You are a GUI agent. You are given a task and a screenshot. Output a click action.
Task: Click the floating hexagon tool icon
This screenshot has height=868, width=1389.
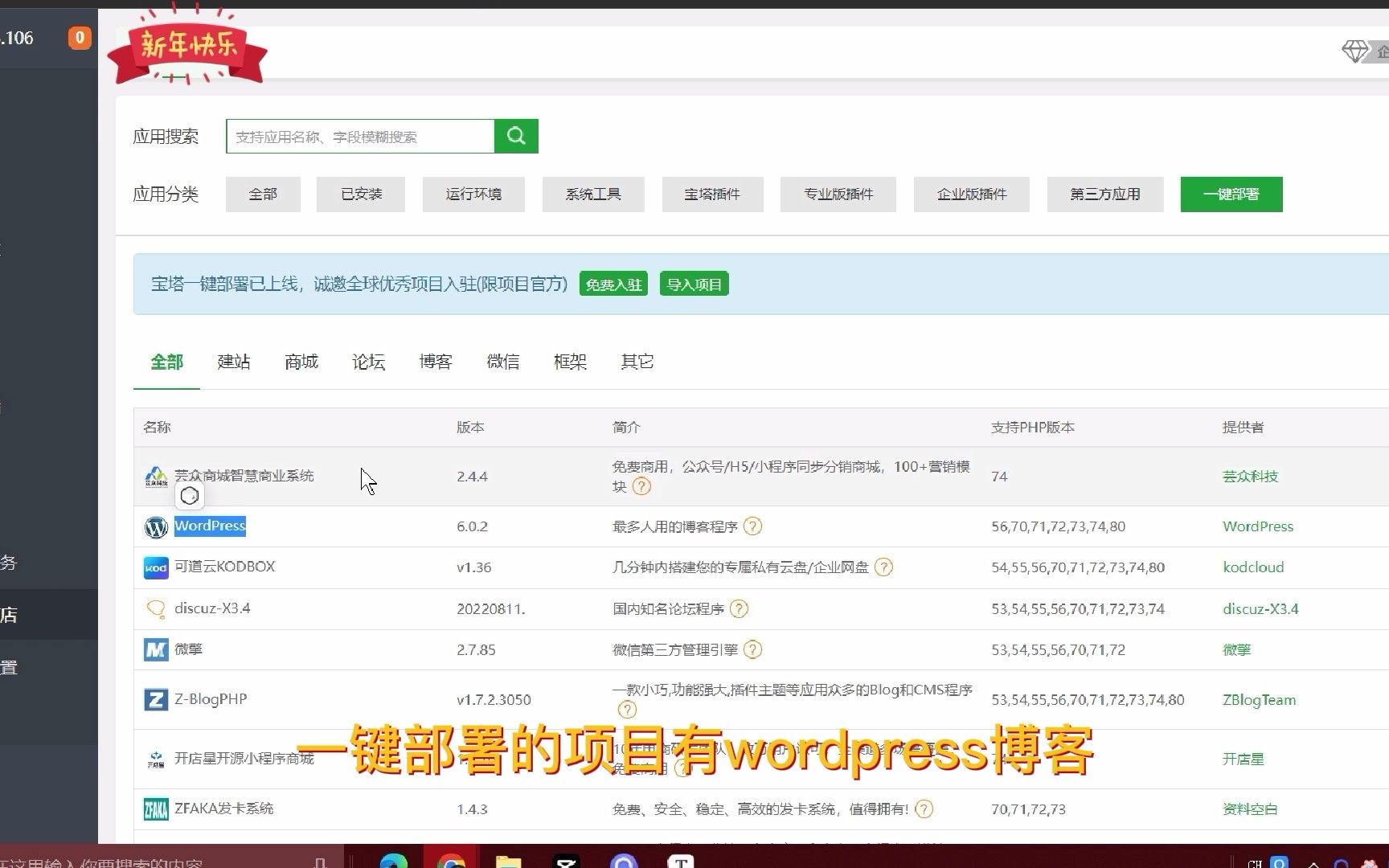[x=190, y=496]
